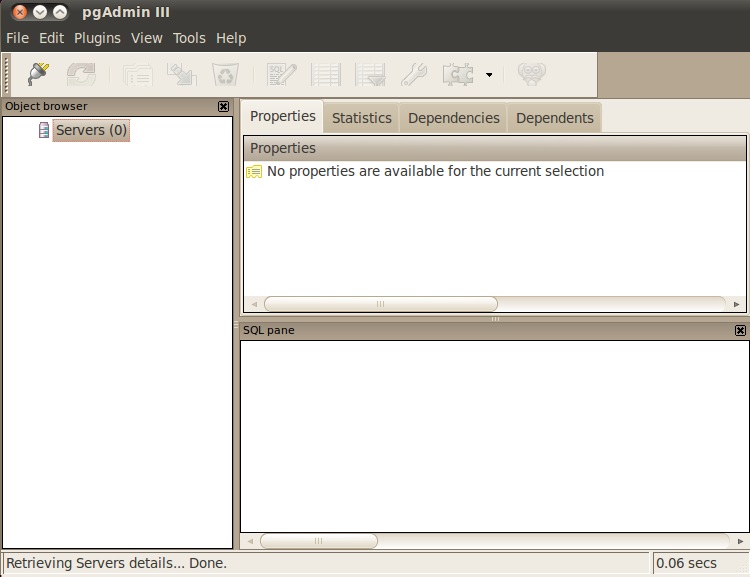The width and height of the screenshot is (750, 577).
Task: Click the '0.06 secs' status bar field
Action: [x=700, y=563]
